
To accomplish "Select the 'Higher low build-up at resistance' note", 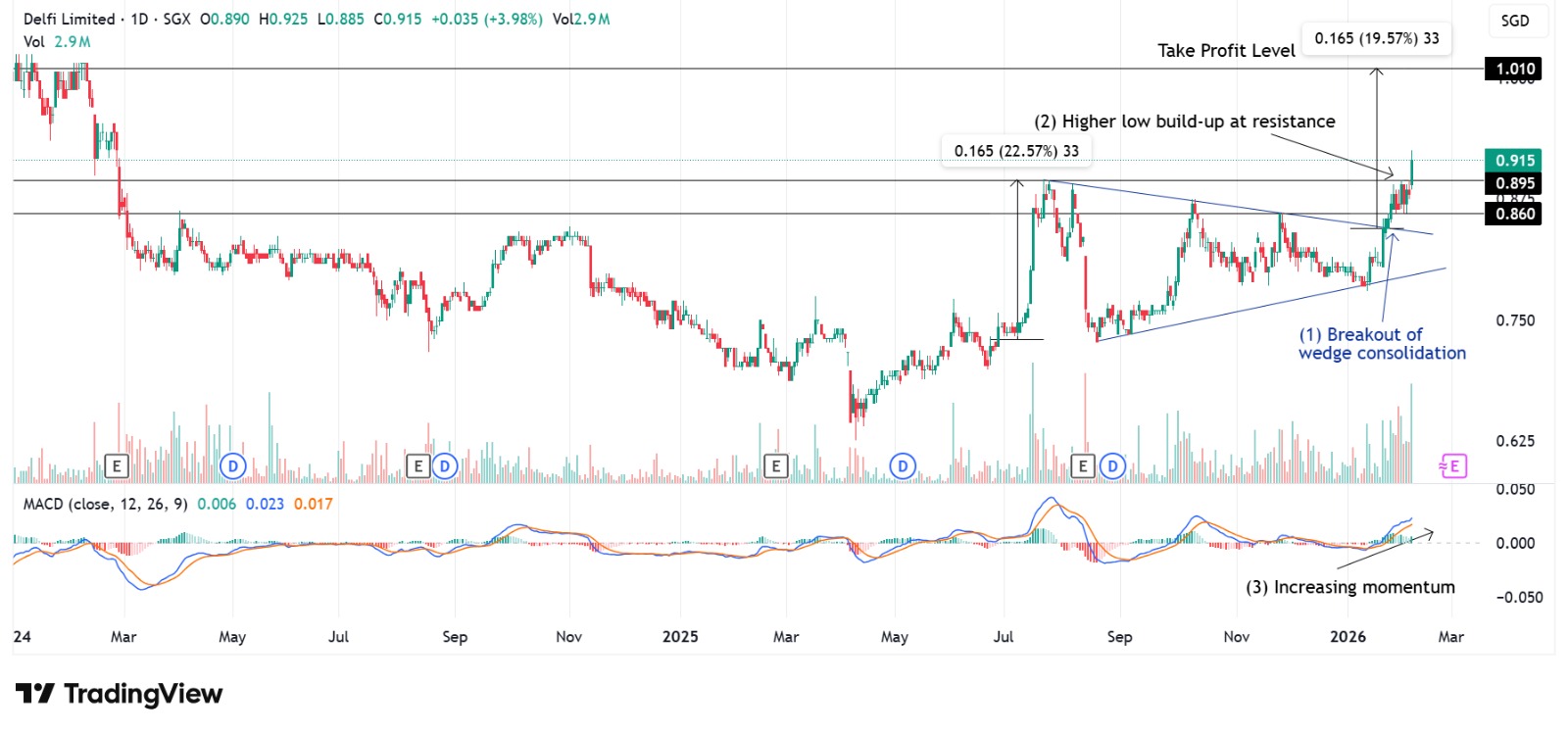I will (1184, 122).
